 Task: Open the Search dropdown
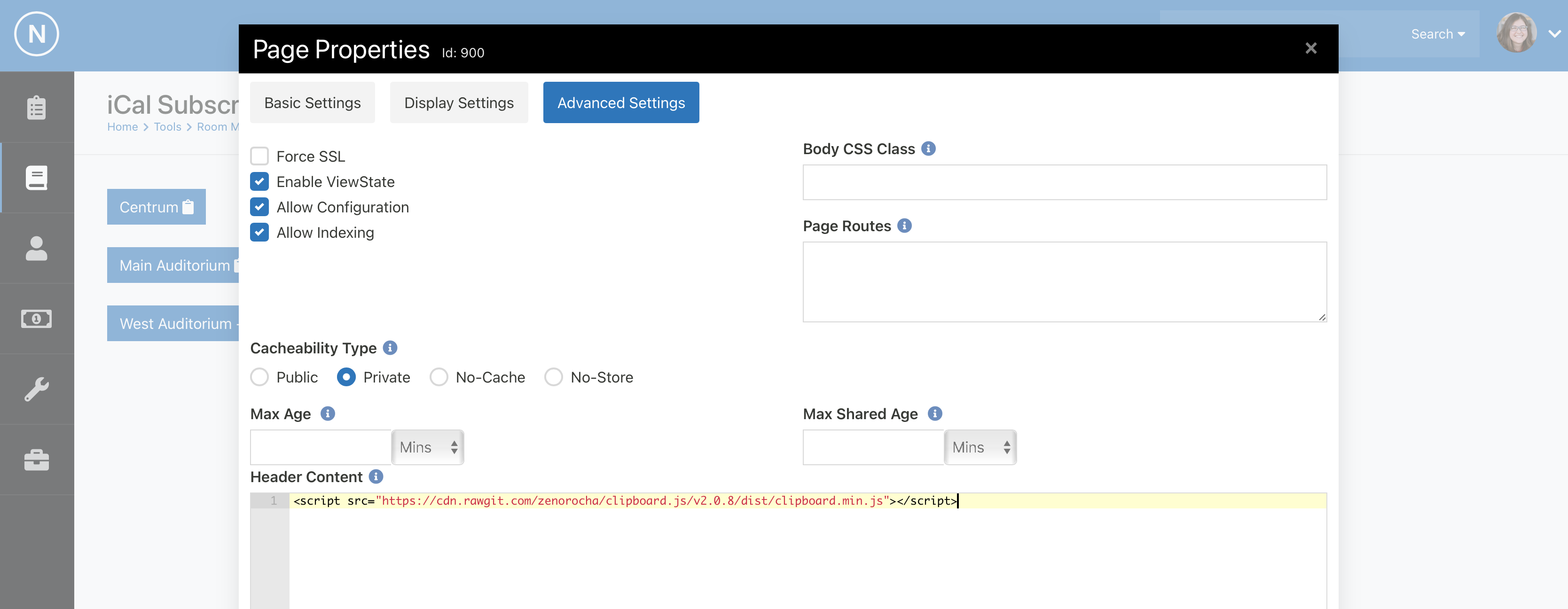click(1438, 34)
